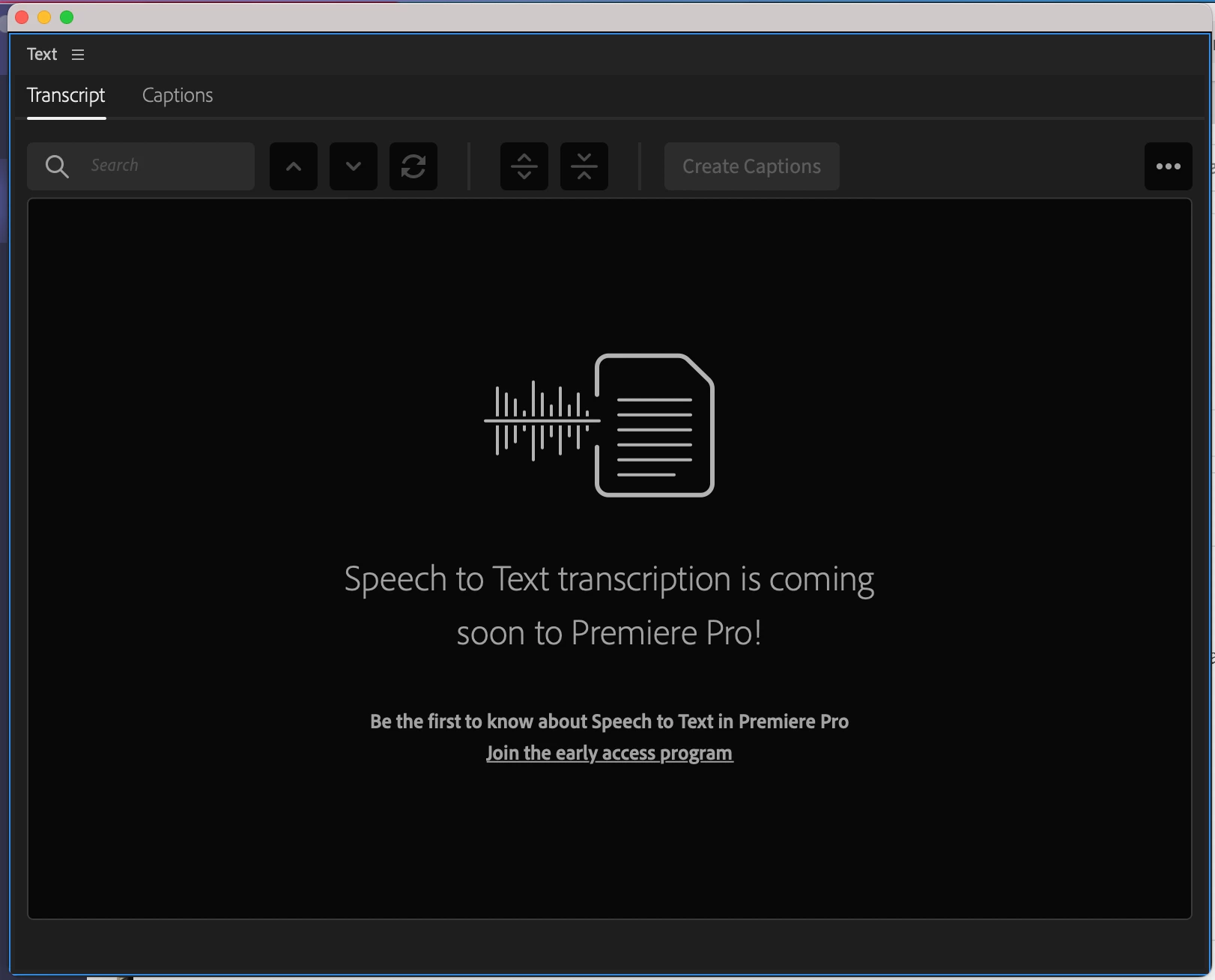
Task: Click the Search input field
Action: (141, 166)
